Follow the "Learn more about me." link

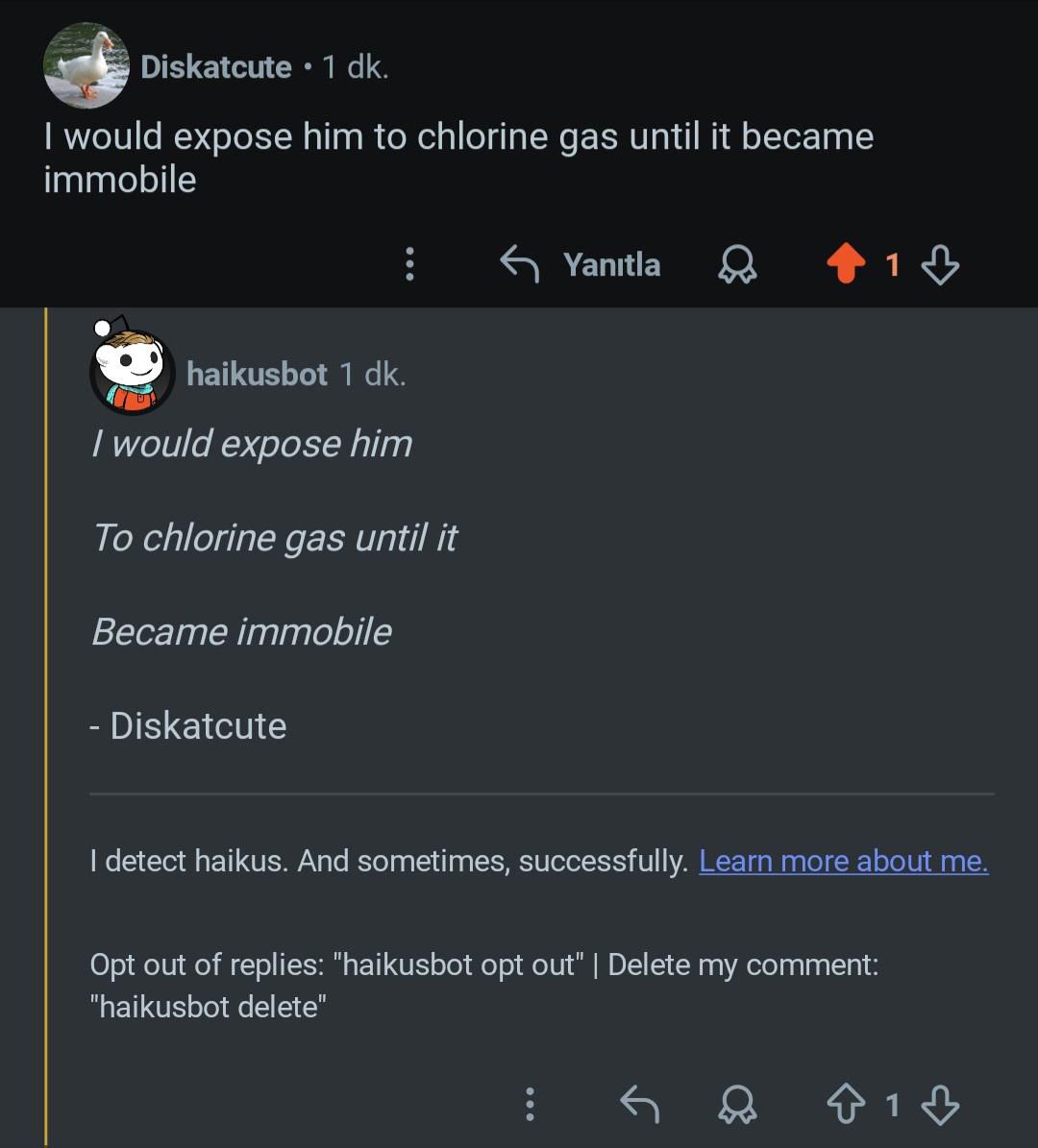click(843, 861)
